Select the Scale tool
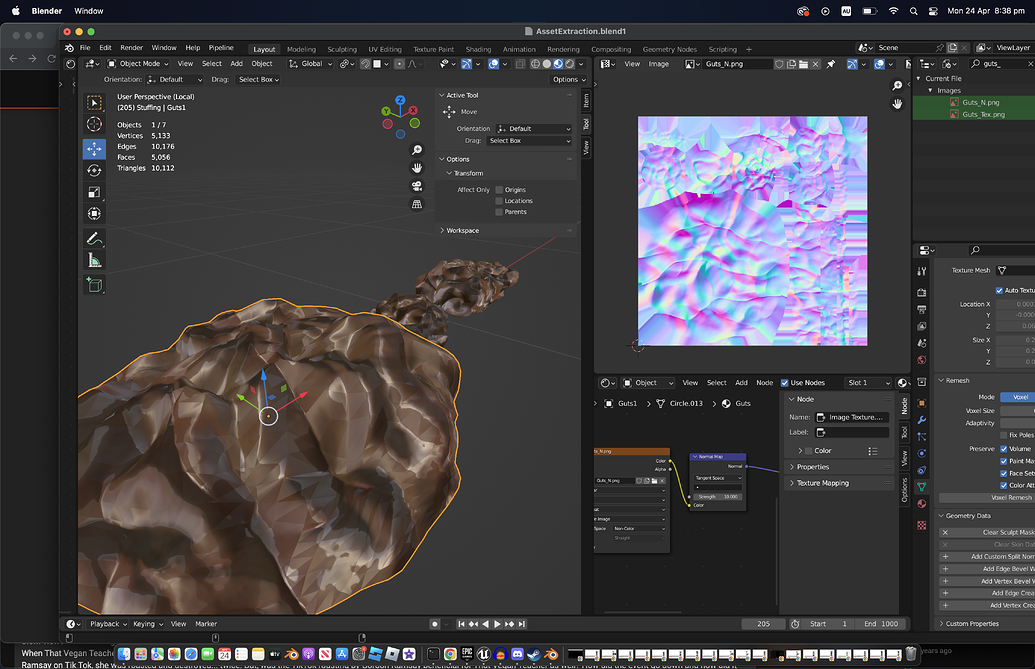 94,192
